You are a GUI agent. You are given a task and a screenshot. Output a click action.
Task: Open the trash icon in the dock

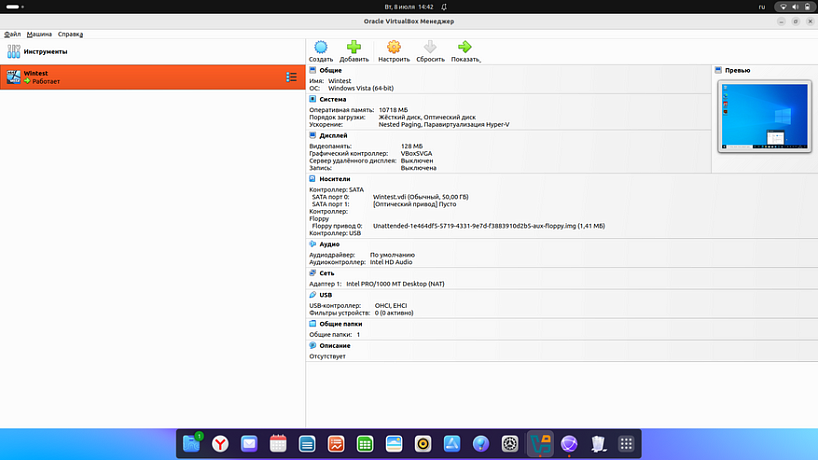click(x=598, y=443)
